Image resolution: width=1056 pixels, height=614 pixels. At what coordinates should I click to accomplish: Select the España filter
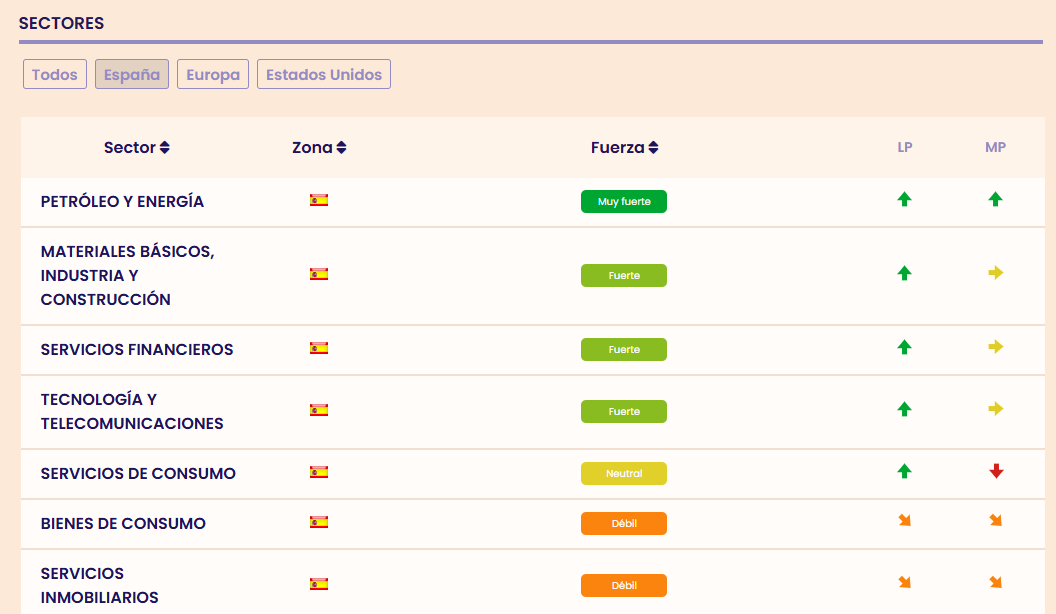(132, 75)
